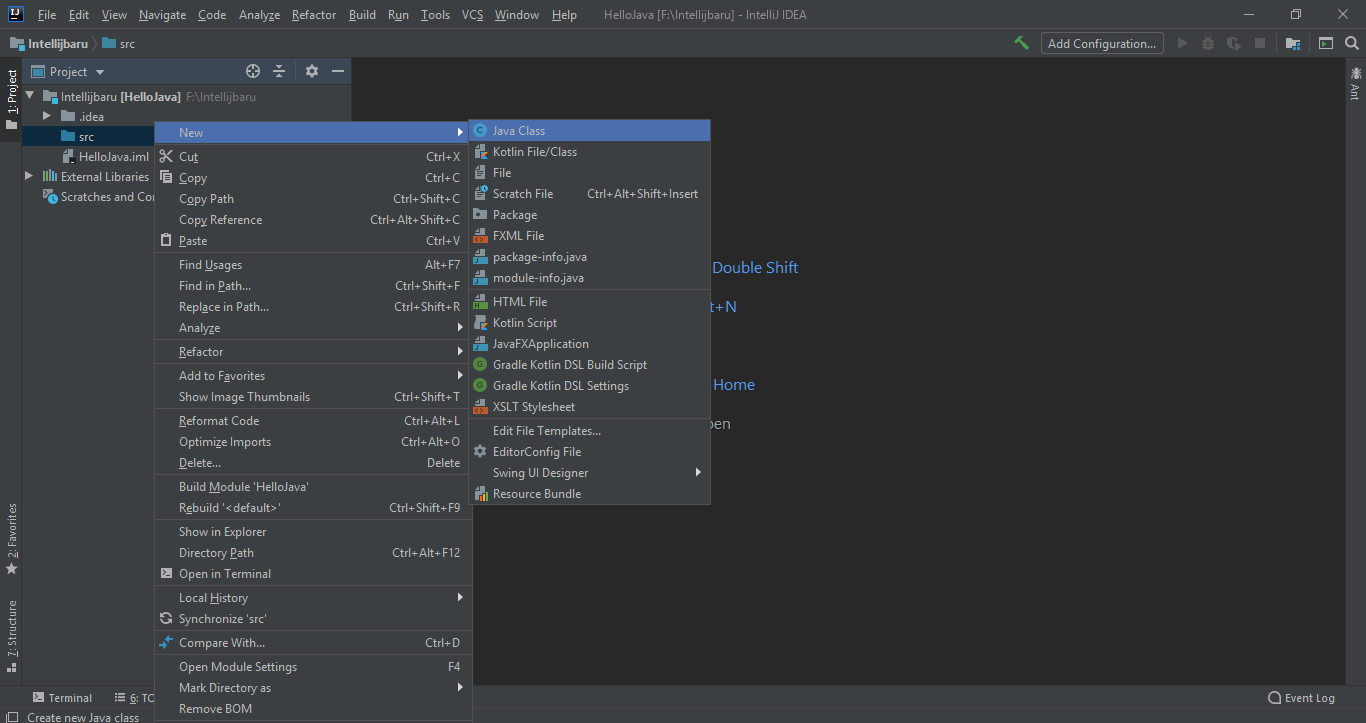Expand the .idea folder arrow

tap(47, 116)
